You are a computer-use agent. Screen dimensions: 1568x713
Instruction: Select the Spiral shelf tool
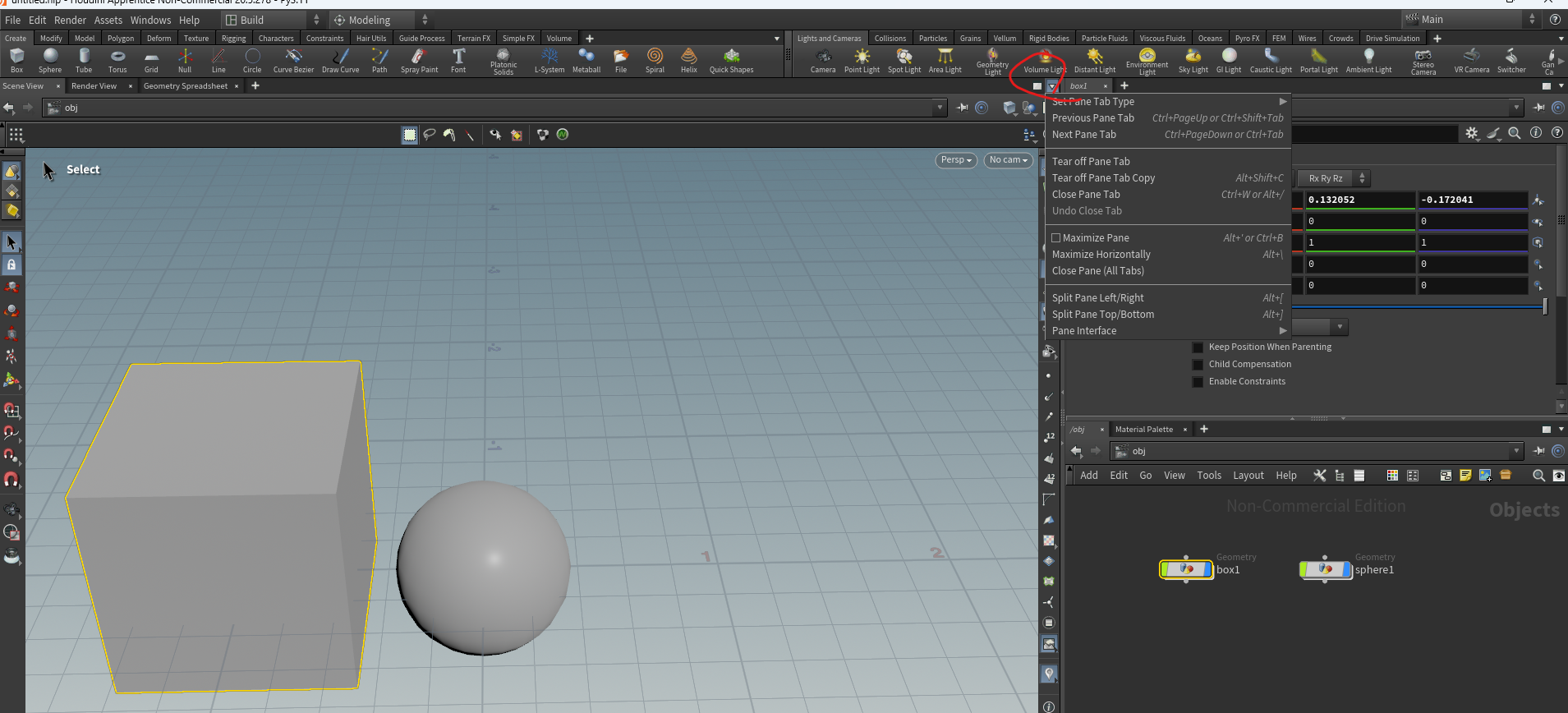pyautogui.click(x=655, y=60)
